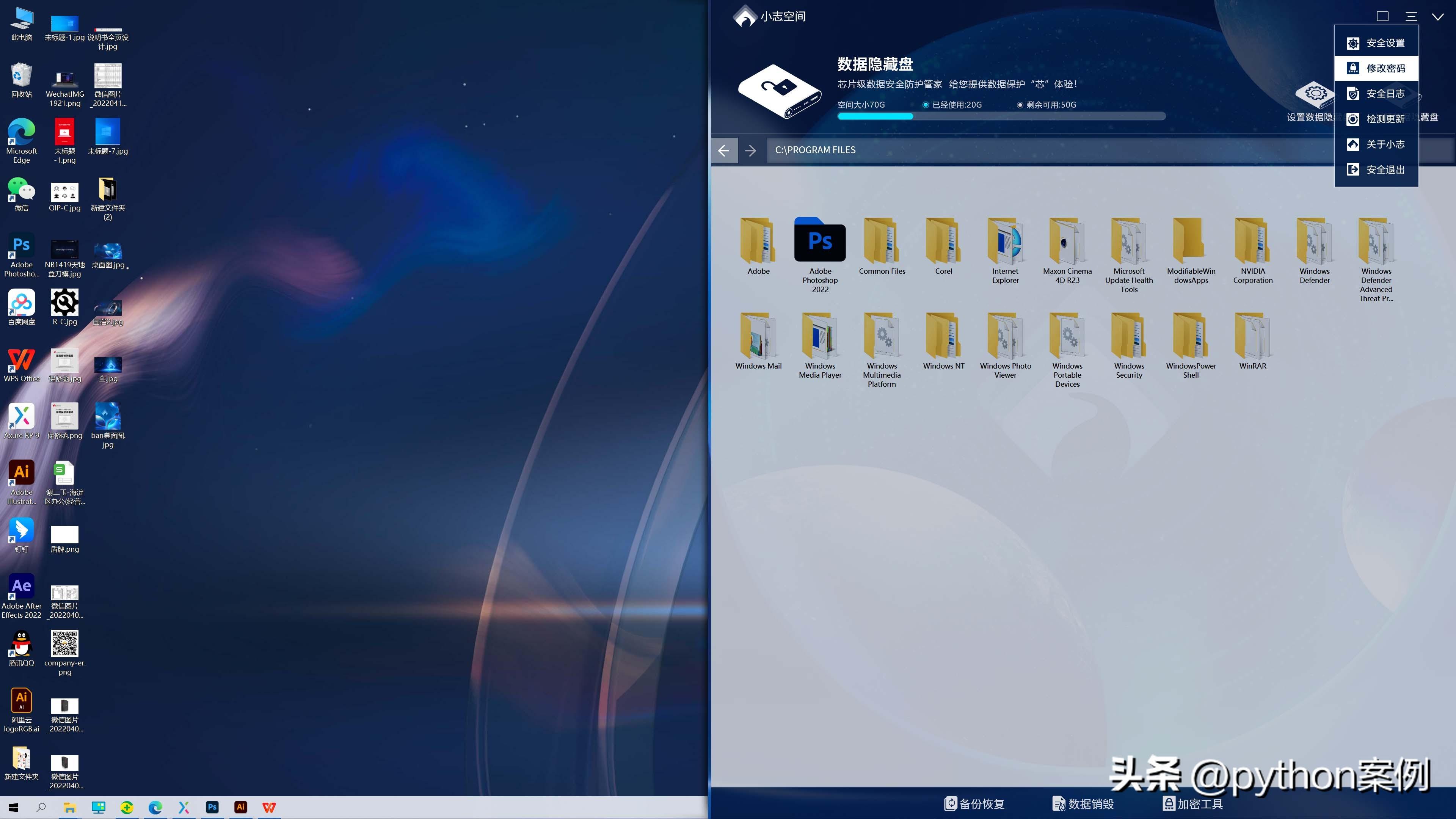This screenshot has height=819, width=1456.
Task: Click the square window button in 小志空间
Action: [x=1382, y=16]
